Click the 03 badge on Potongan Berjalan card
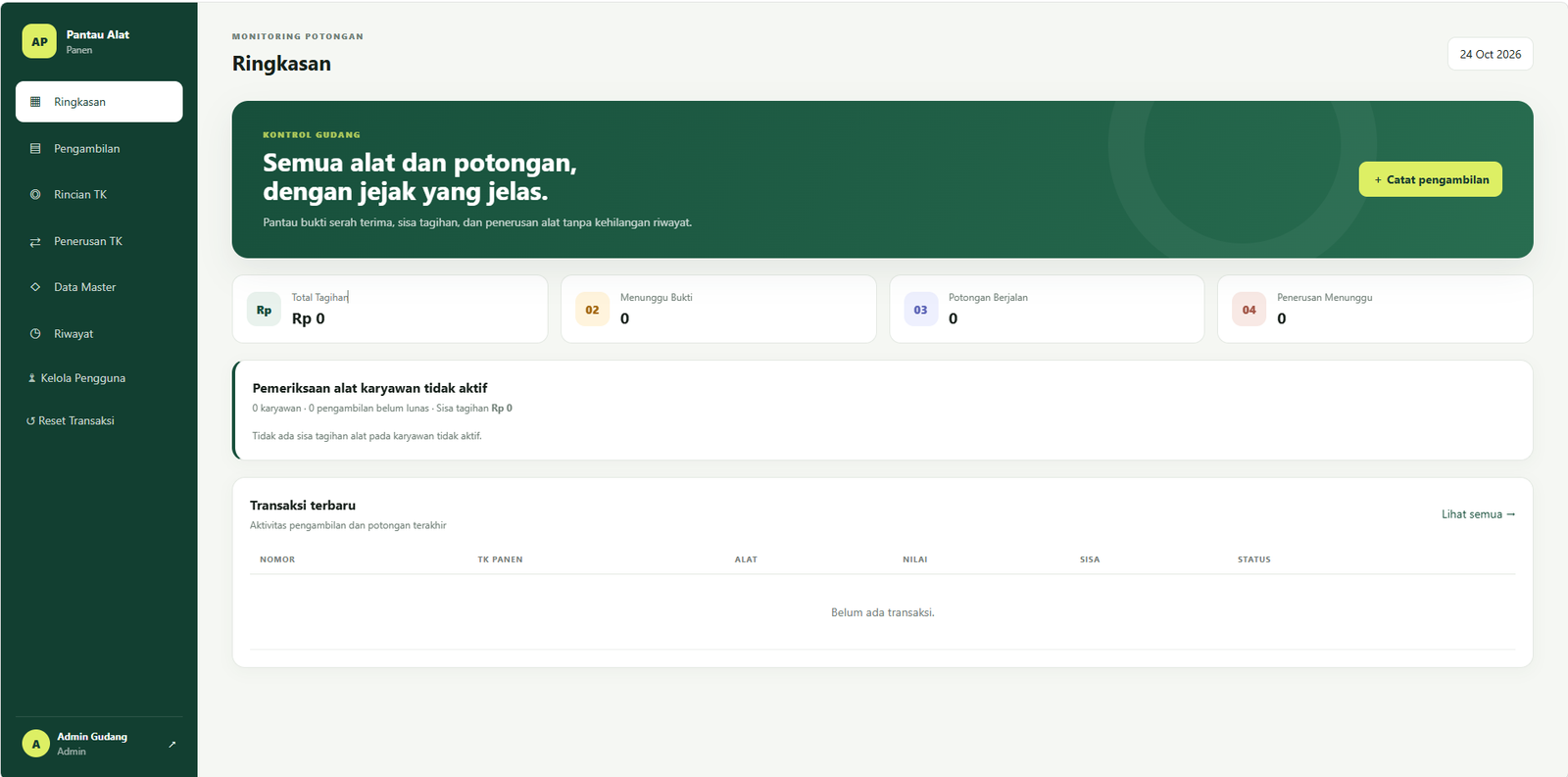Screen dimensions: 1568x777 point(920,310)
